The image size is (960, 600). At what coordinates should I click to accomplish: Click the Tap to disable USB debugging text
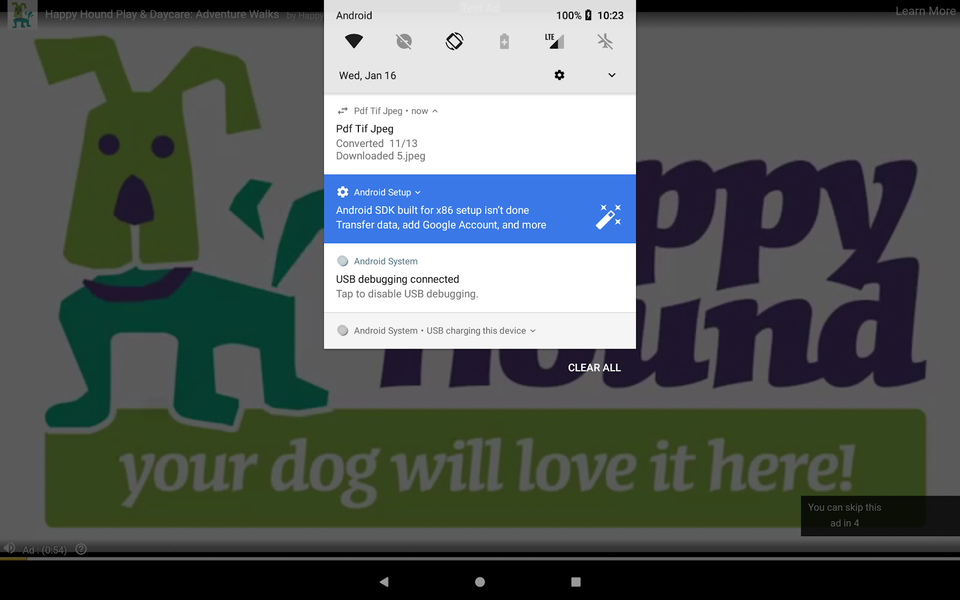click(x=407, y=294)
